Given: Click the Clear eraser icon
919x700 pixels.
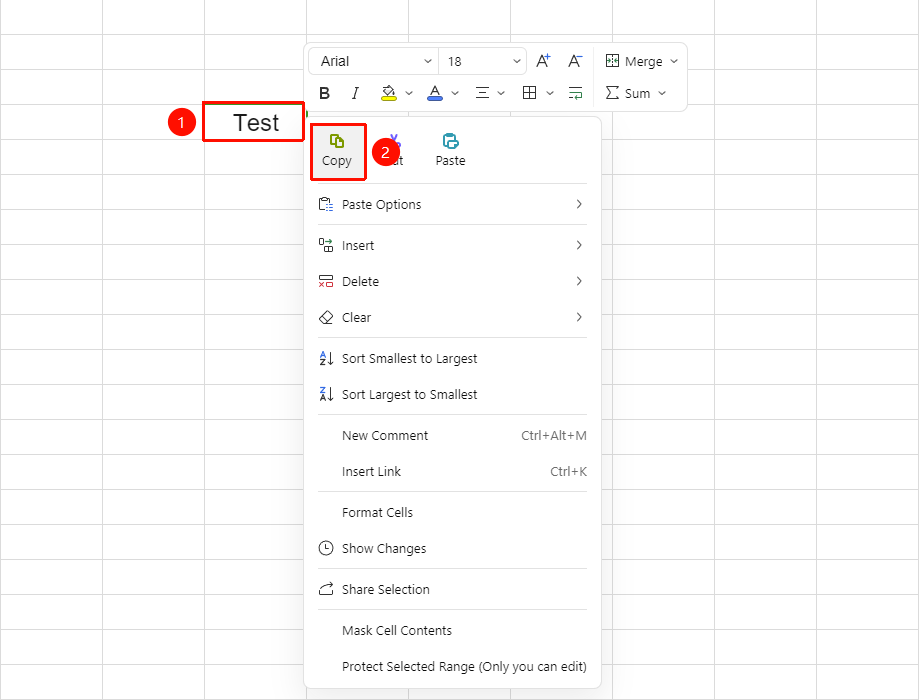Looking at the screenshot, I should (x=326, y=317).
